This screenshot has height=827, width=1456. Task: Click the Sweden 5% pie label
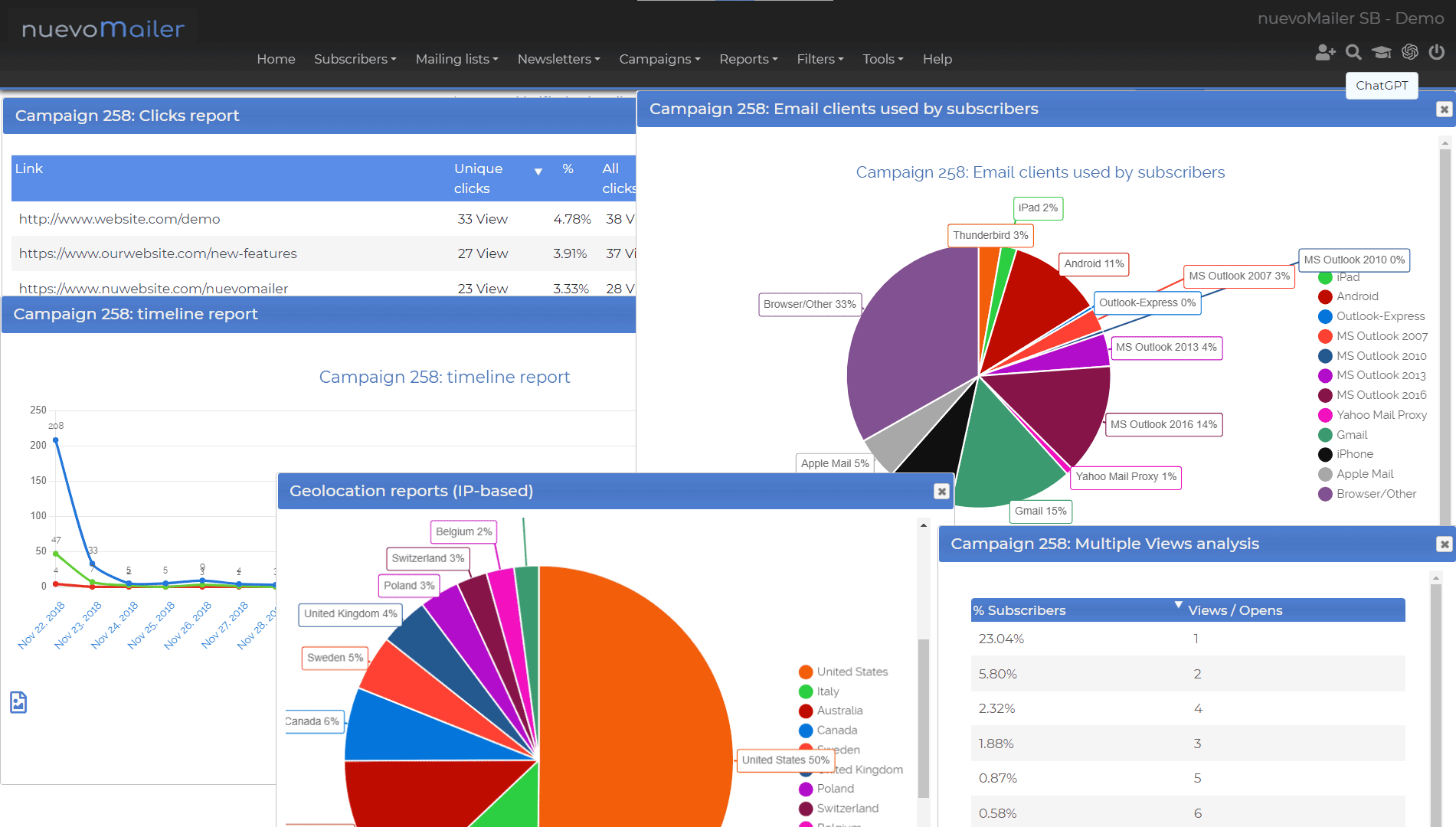[x=335, y=658]
